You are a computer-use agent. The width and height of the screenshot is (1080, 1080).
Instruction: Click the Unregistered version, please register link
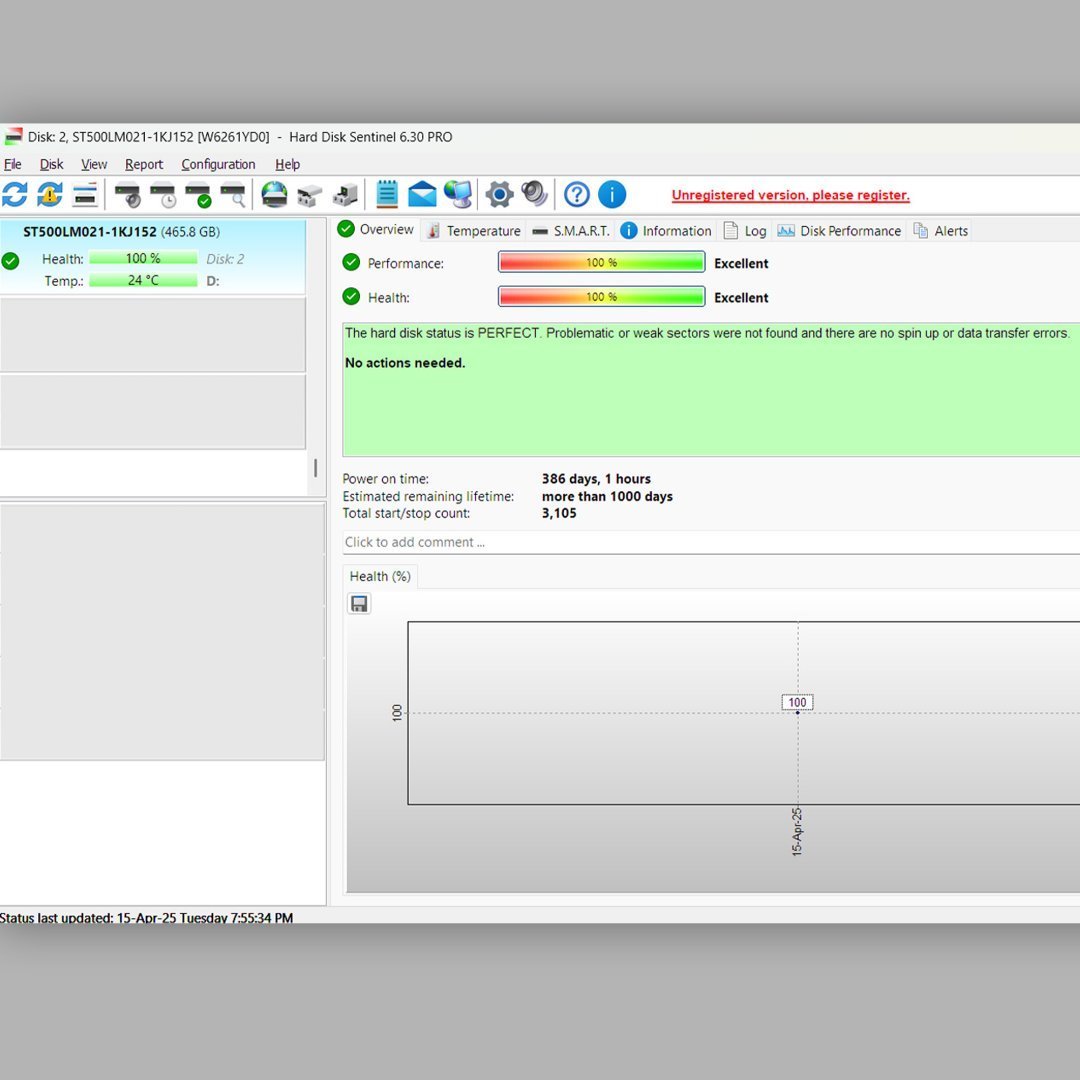click(x=790, y=195)
